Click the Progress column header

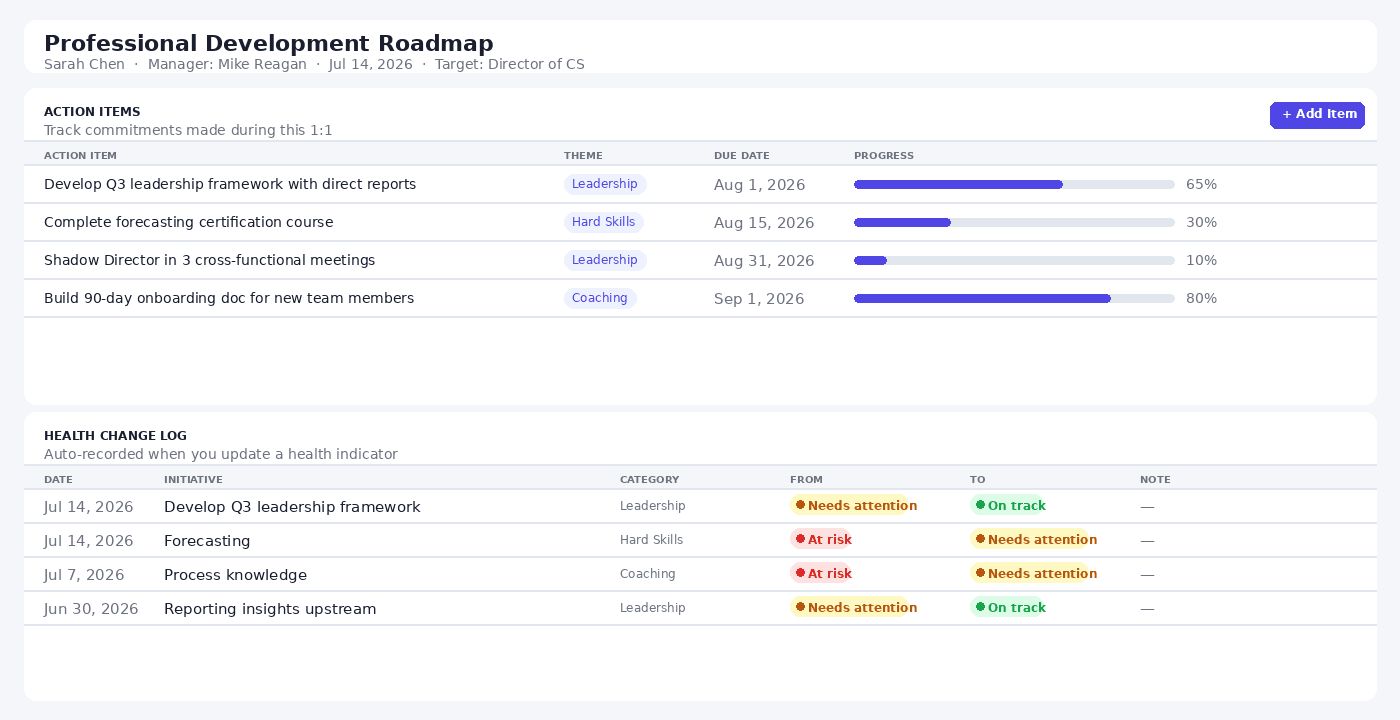click(884, 156)
